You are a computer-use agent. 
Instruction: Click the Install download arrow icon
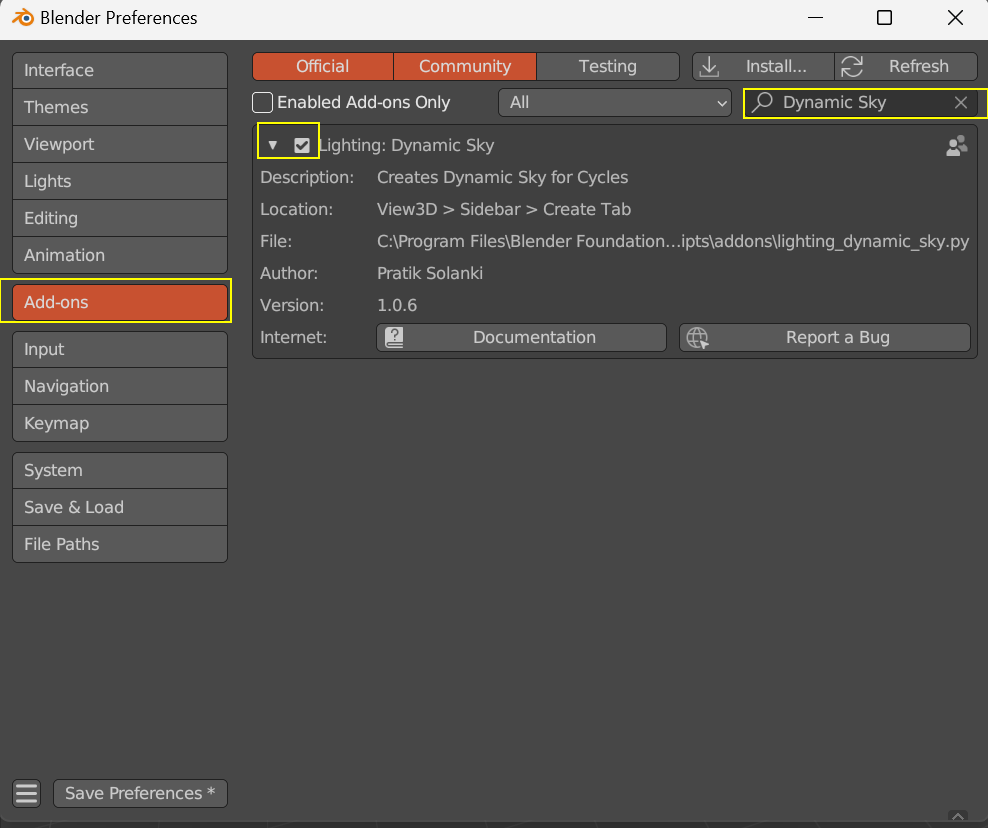point(709,66)
